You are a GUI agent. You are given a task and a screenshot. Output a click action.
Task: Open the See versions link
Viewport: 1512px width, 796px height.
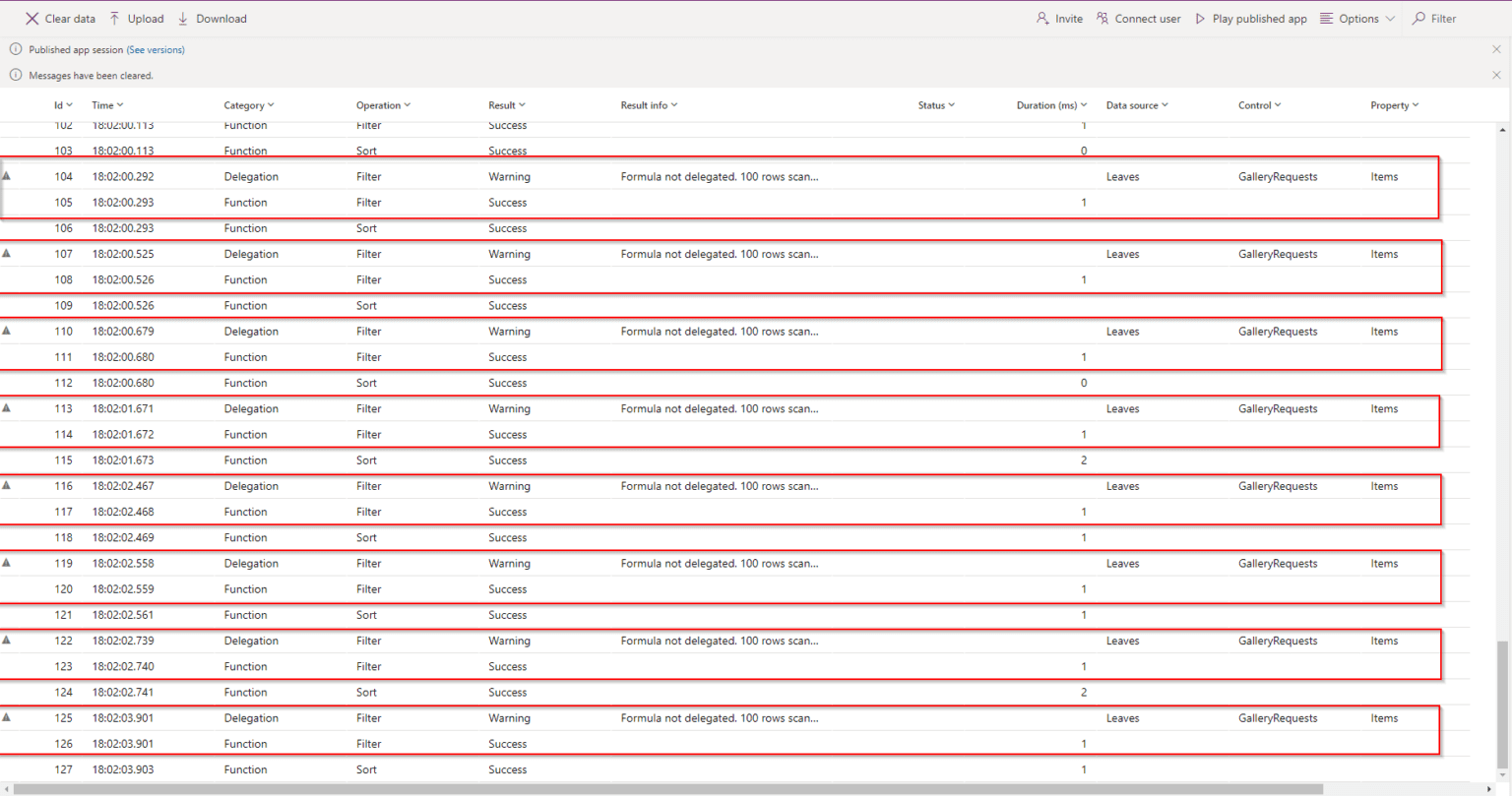[157, 49]
